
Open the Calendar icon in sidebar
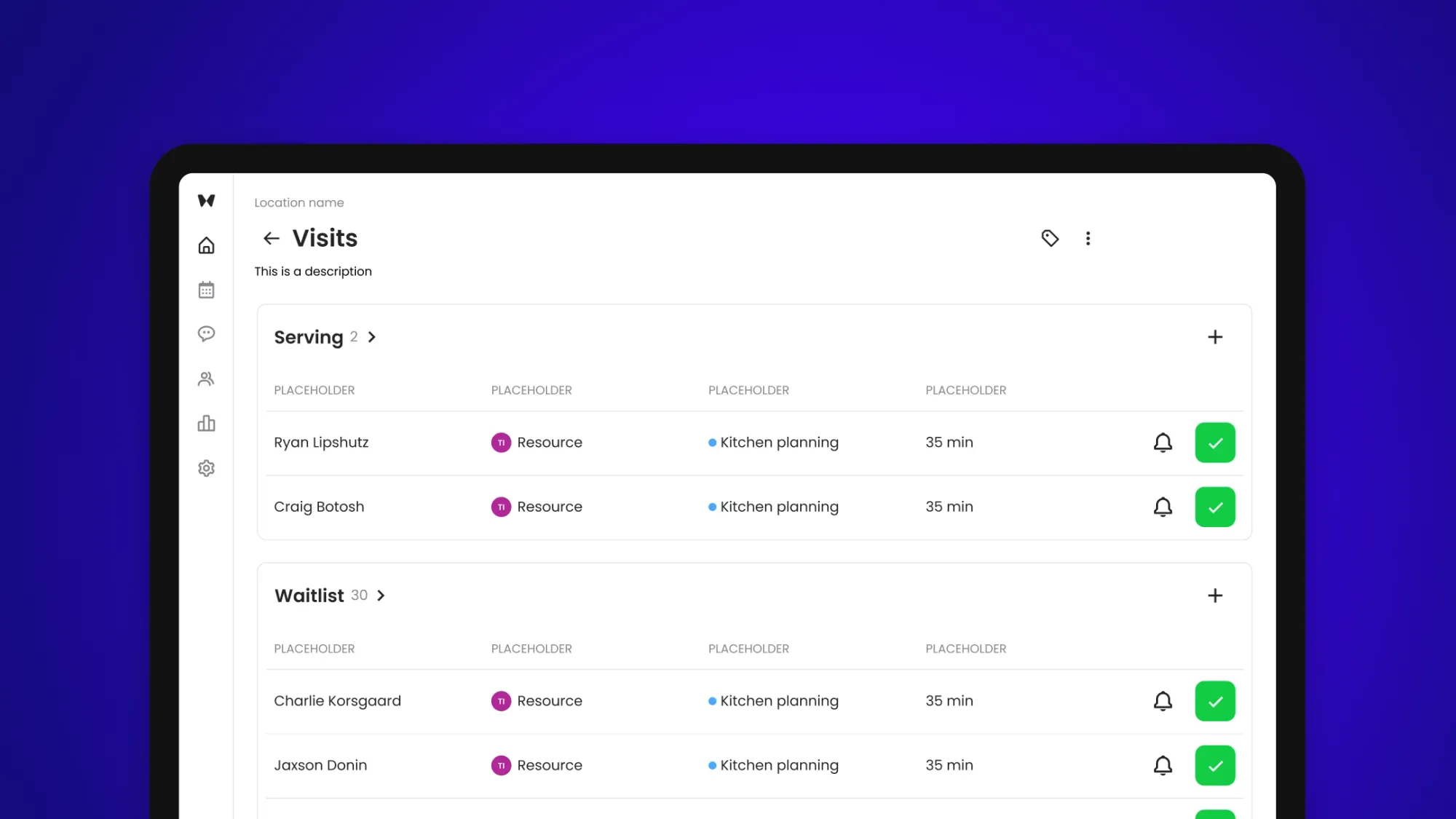tap(206, 290)
